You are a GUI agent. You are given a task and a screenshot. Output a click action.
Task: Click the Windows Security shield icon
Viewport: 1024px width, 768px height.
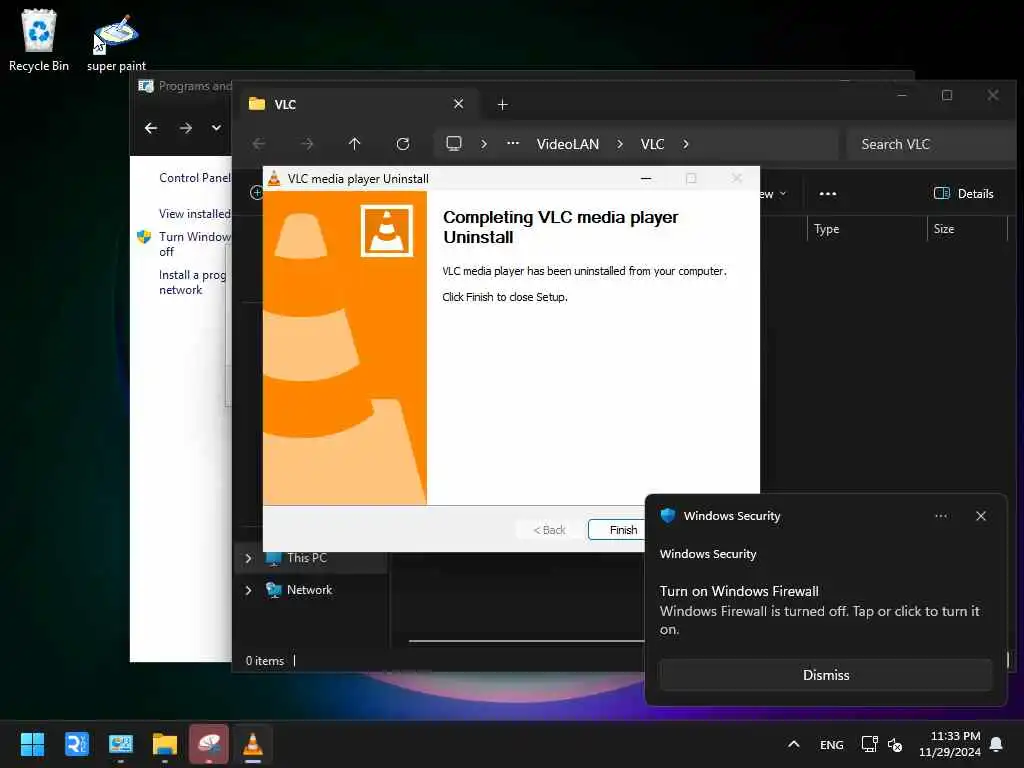click(667, 515)
